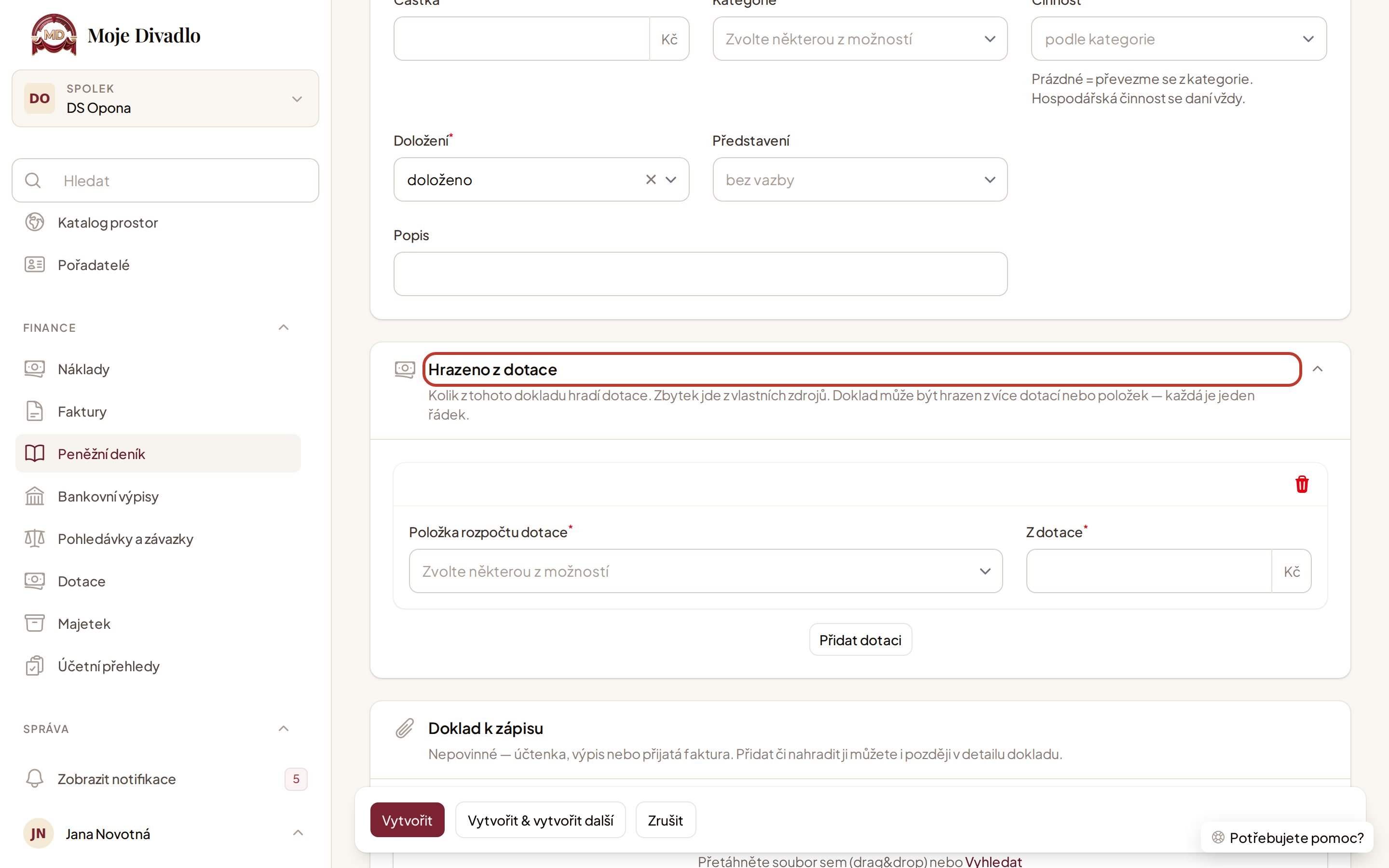This screenshot has width=1389, height=868.
Task: Click Vytvořit & vytvořit další button
Action: 540,820
